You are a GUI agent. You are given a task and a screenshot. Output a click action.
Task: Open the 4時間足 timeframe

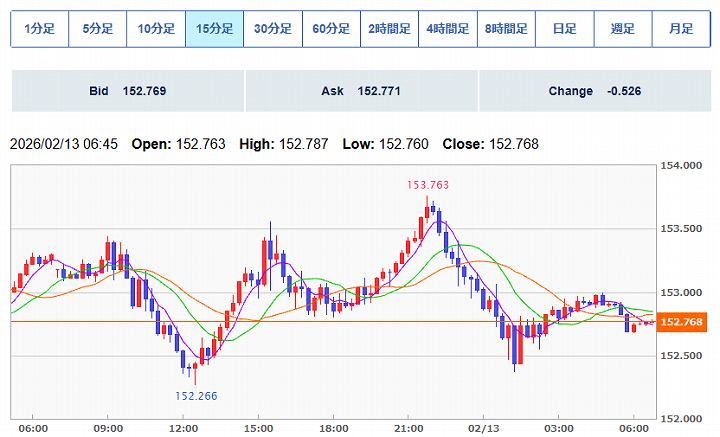click(x=447, y=29)
